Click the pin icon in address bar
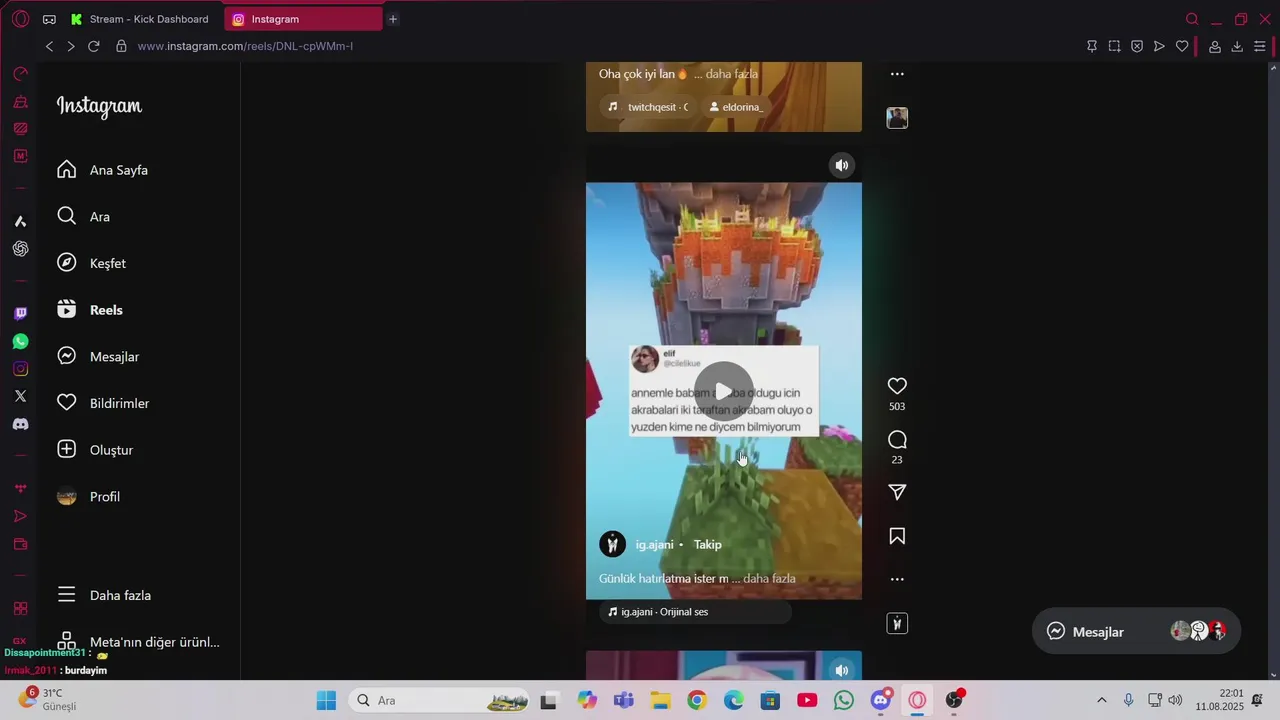The height and width of the screenshot is (720, 1280). pos(1092,46)
